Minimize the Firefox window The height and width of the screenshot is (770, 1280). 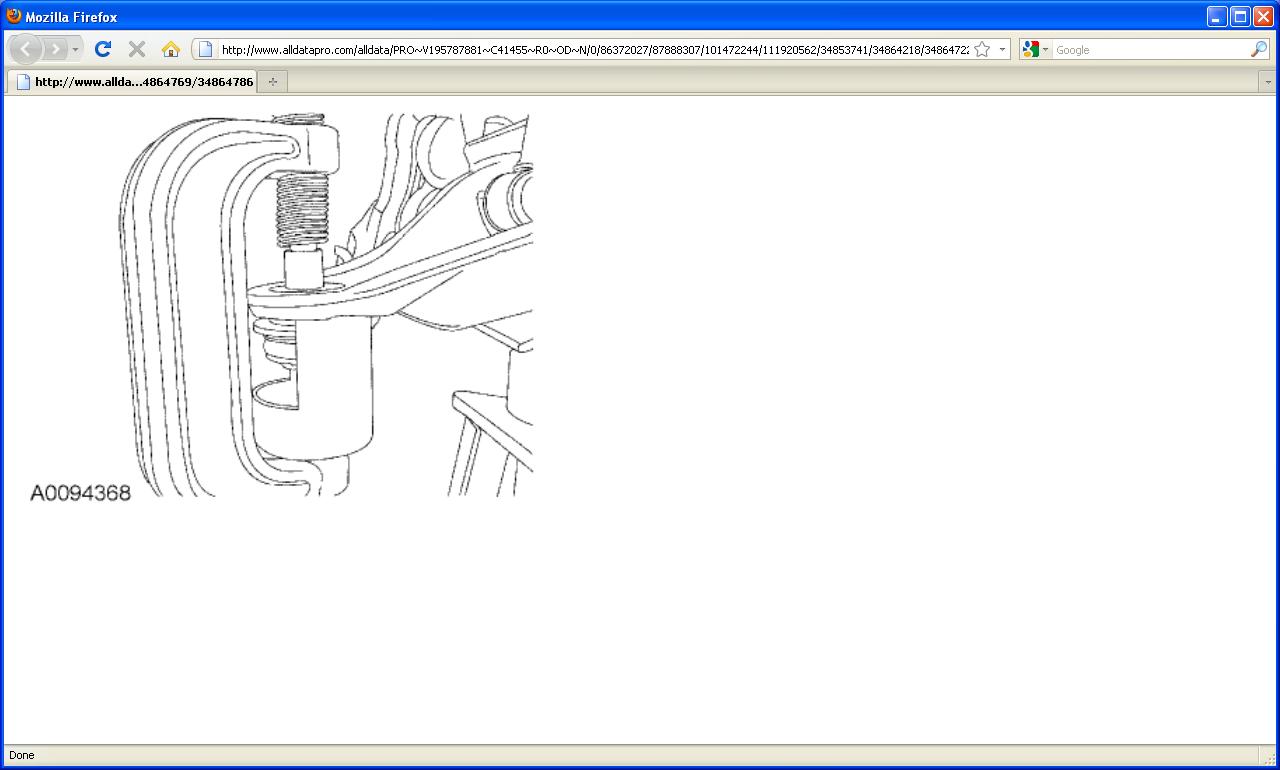(x=1217, y=16)
